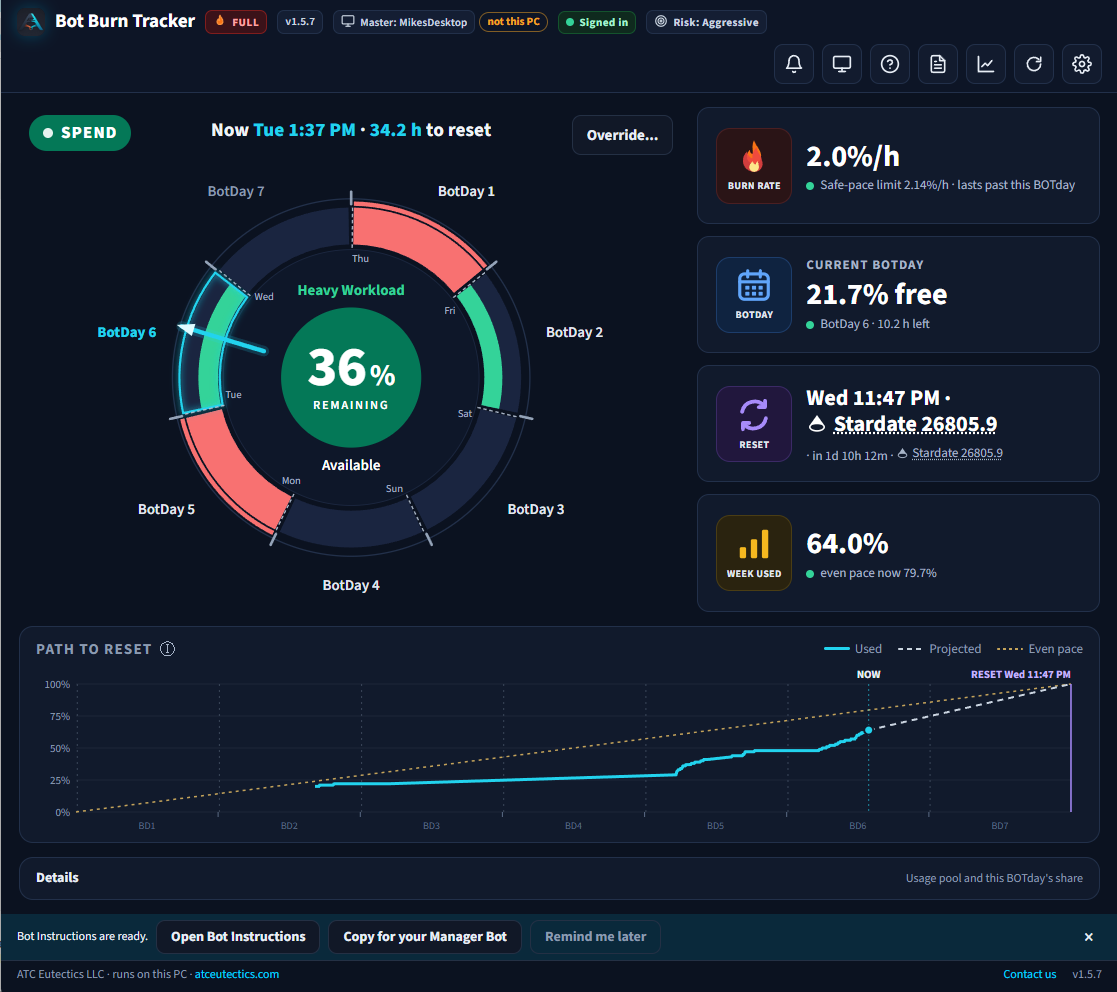The width and height of the screenshot is (1117, 992).
Task: Open settings gear
Action: pos(1082,64)
